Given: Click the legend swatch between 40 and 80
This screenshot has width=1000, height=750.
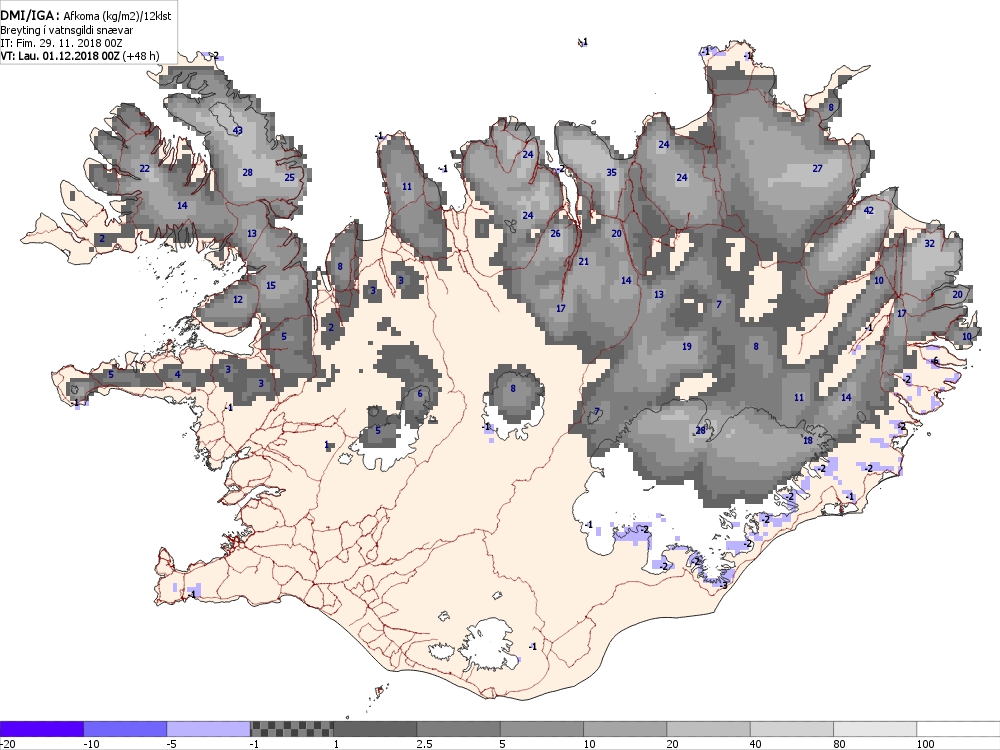Looking at the screenshot, I should point(791,728).
